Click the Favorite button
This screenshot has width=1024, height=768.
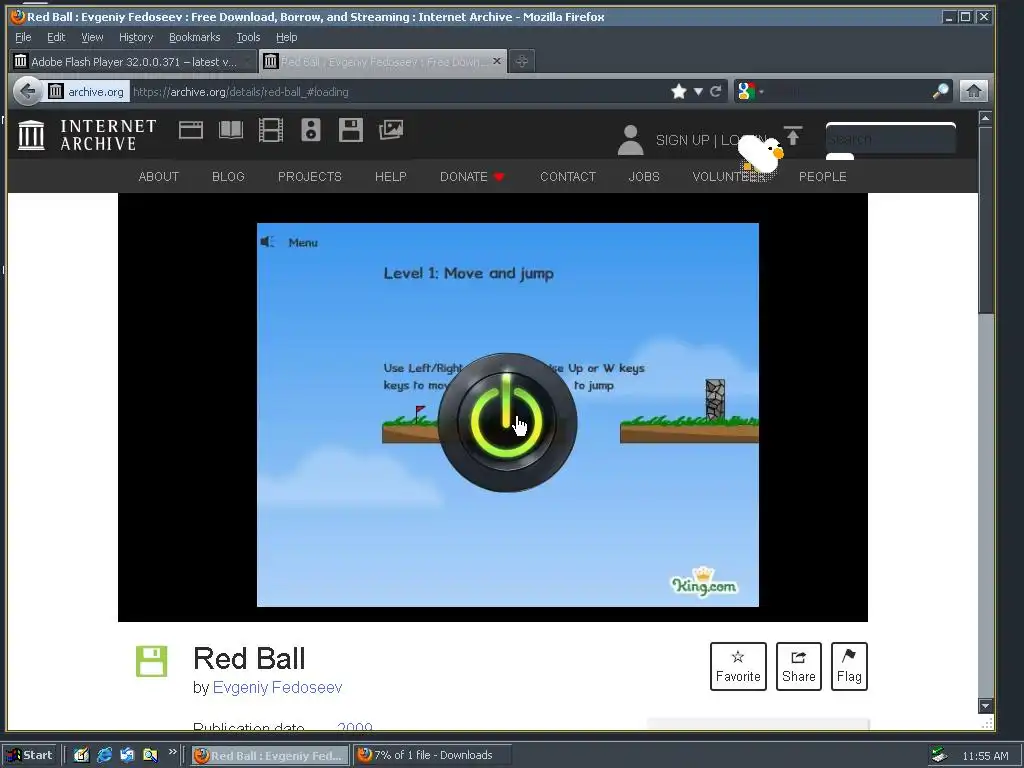(738, 666)
